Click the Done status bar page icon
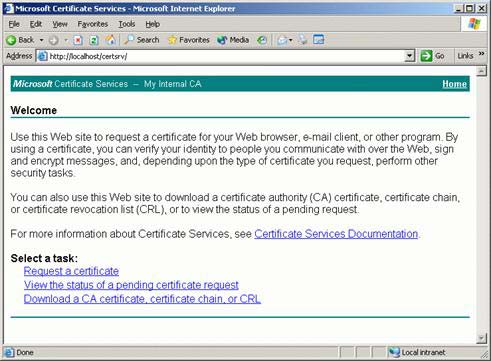Screen dimensions: 491x361 click(x=9, y=352)
